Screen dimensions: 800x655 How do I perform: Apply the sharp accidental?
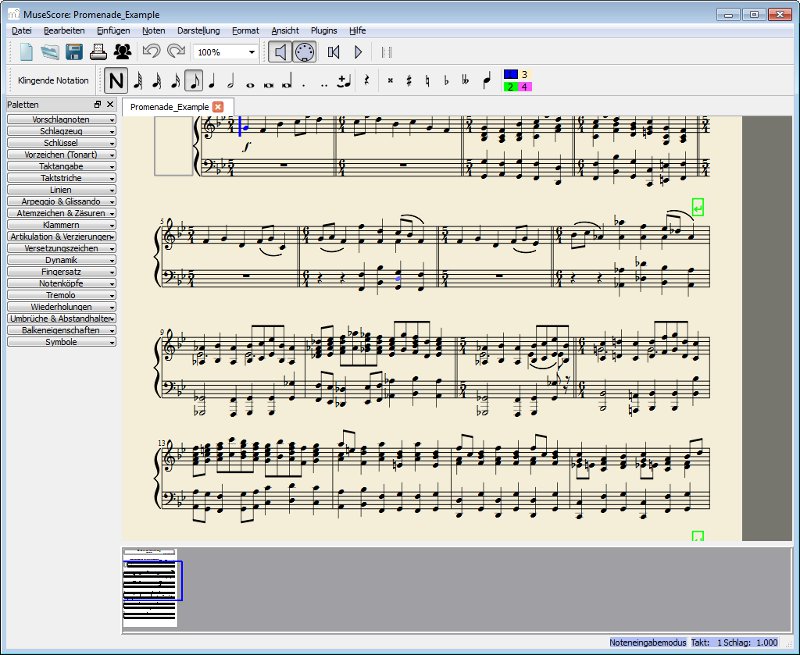409,81
